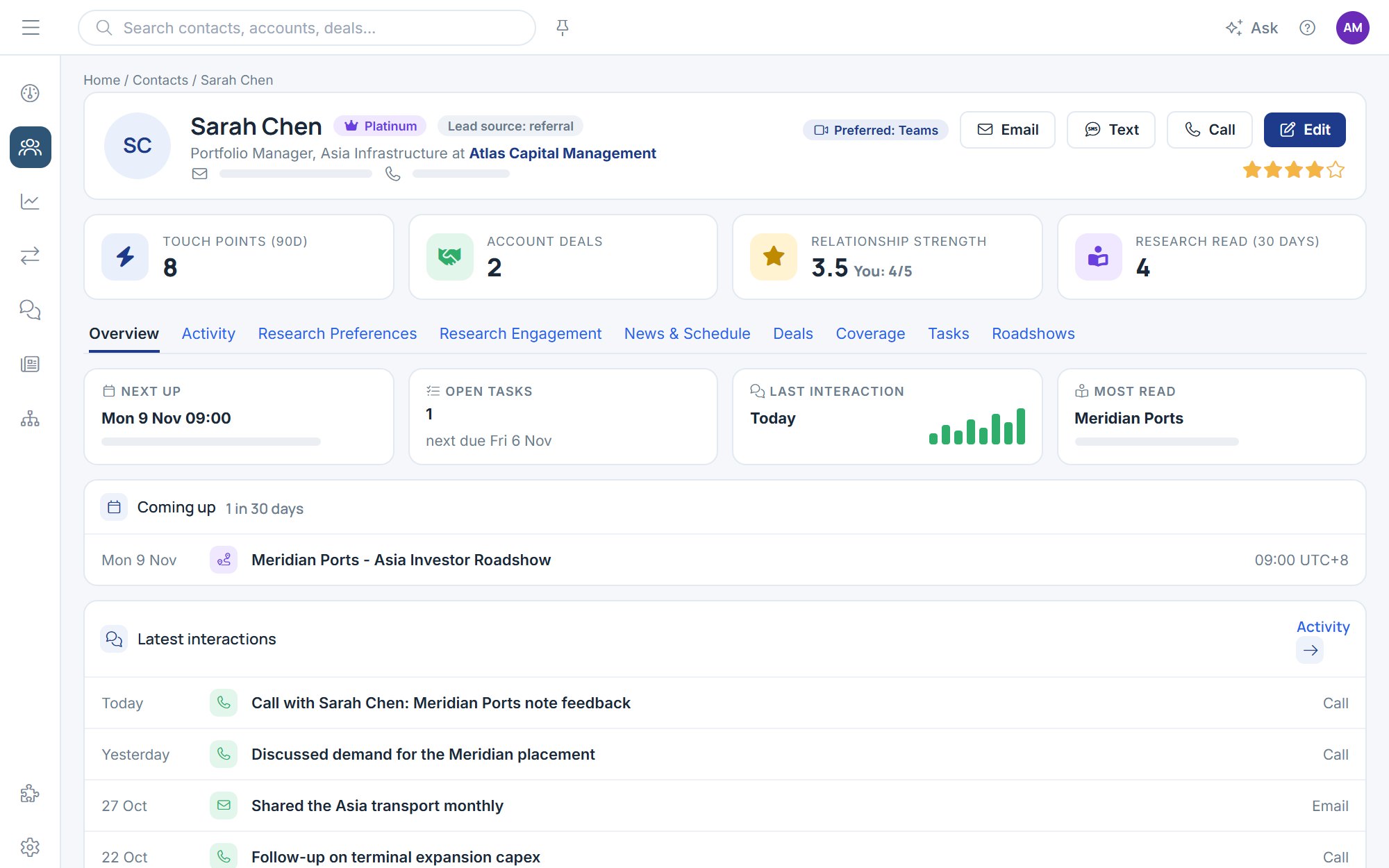The image size is (1389, 868).
Task: Click the Activity link in Latest interactions
Action: (1323, 626)
